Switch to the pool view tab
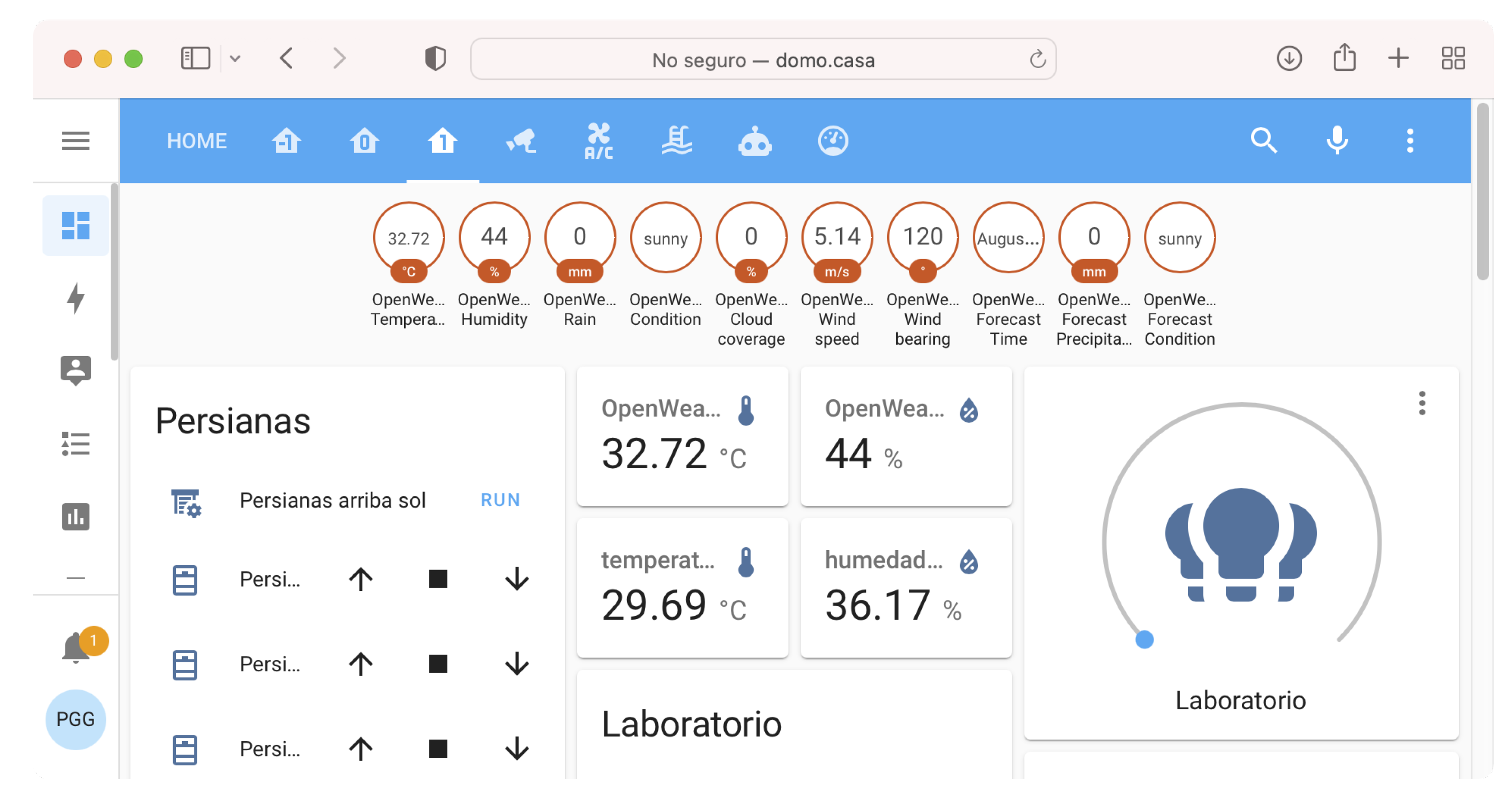 tap(676, 141)
